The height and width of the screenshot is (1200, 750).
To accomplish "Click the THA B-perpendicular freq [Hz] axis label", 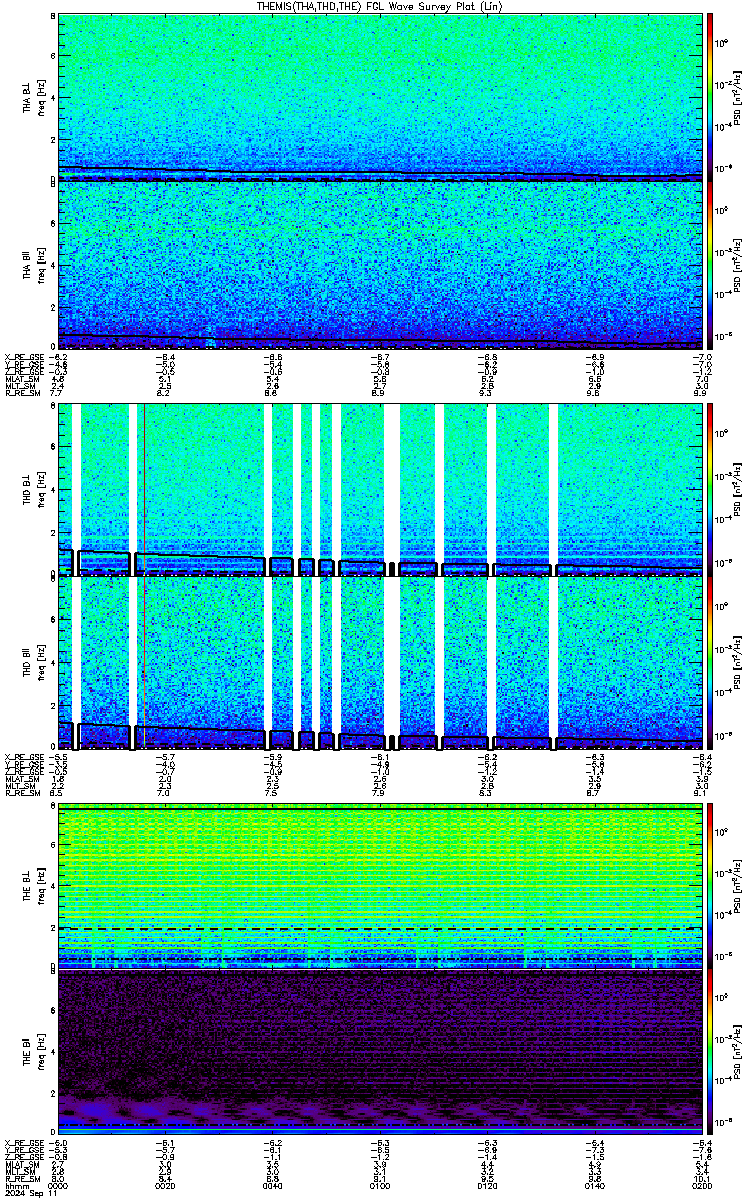I will [41, 96].
